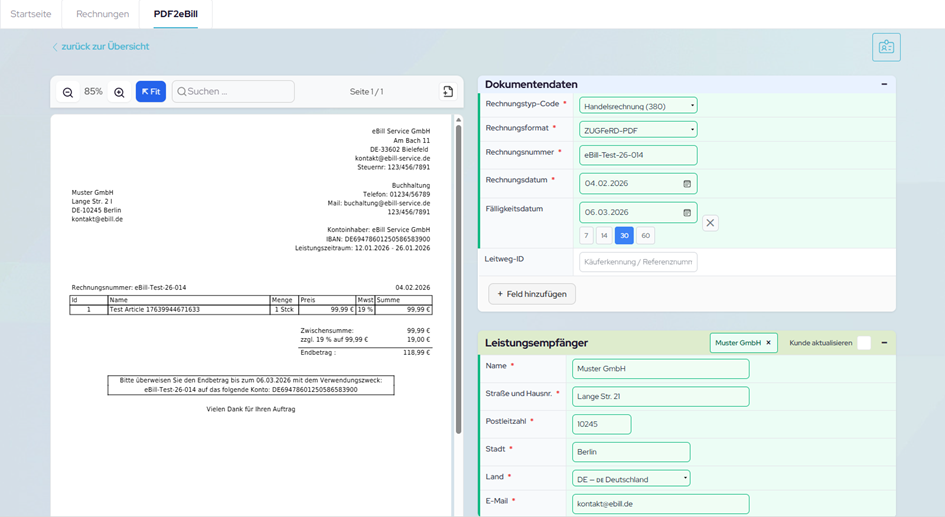Clear the Fälligkeitsdatum with the X button
Viewport: 945px width, 517px height.
coord(710,223)
